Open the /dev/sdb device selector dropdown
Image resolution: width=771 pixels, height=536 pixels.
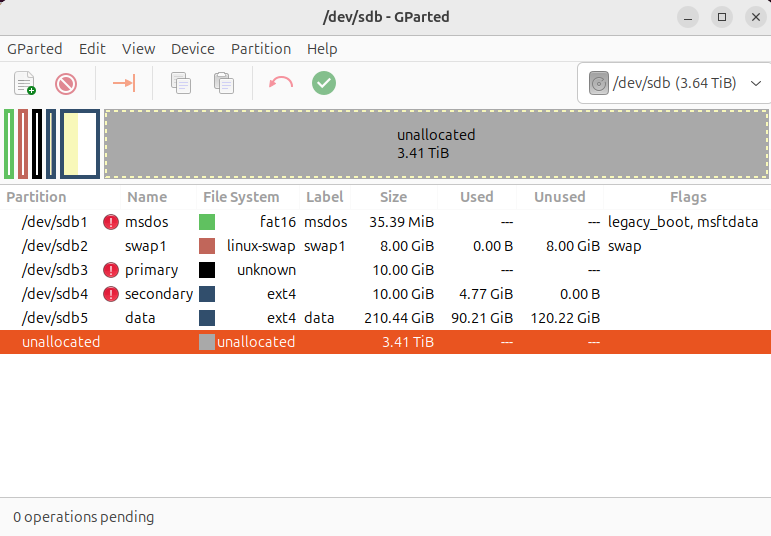(x=674, y=83)
